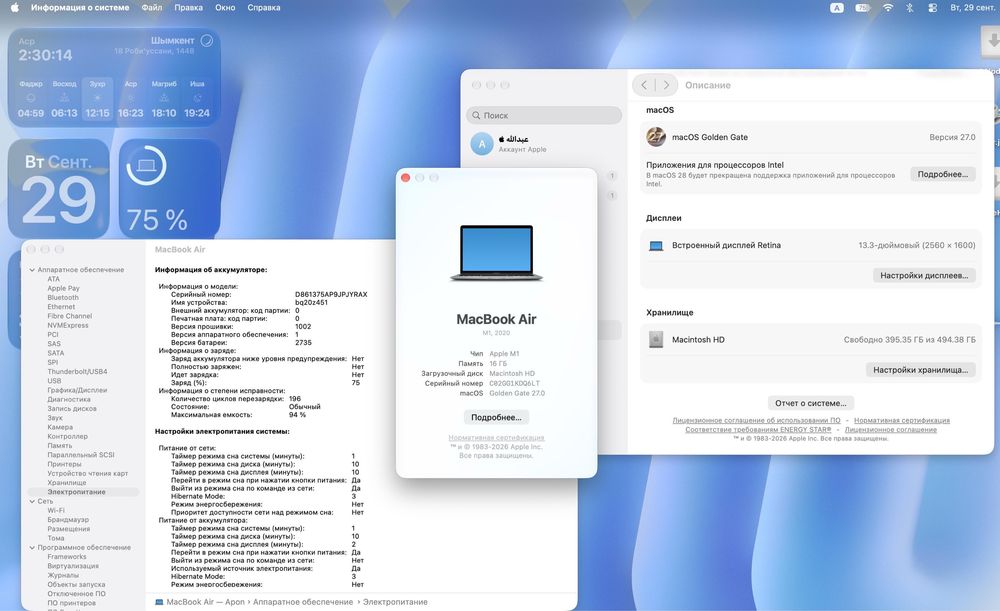
Task: Click Аппаратное обеспечение in the path bar
Action: coord(303,602)
